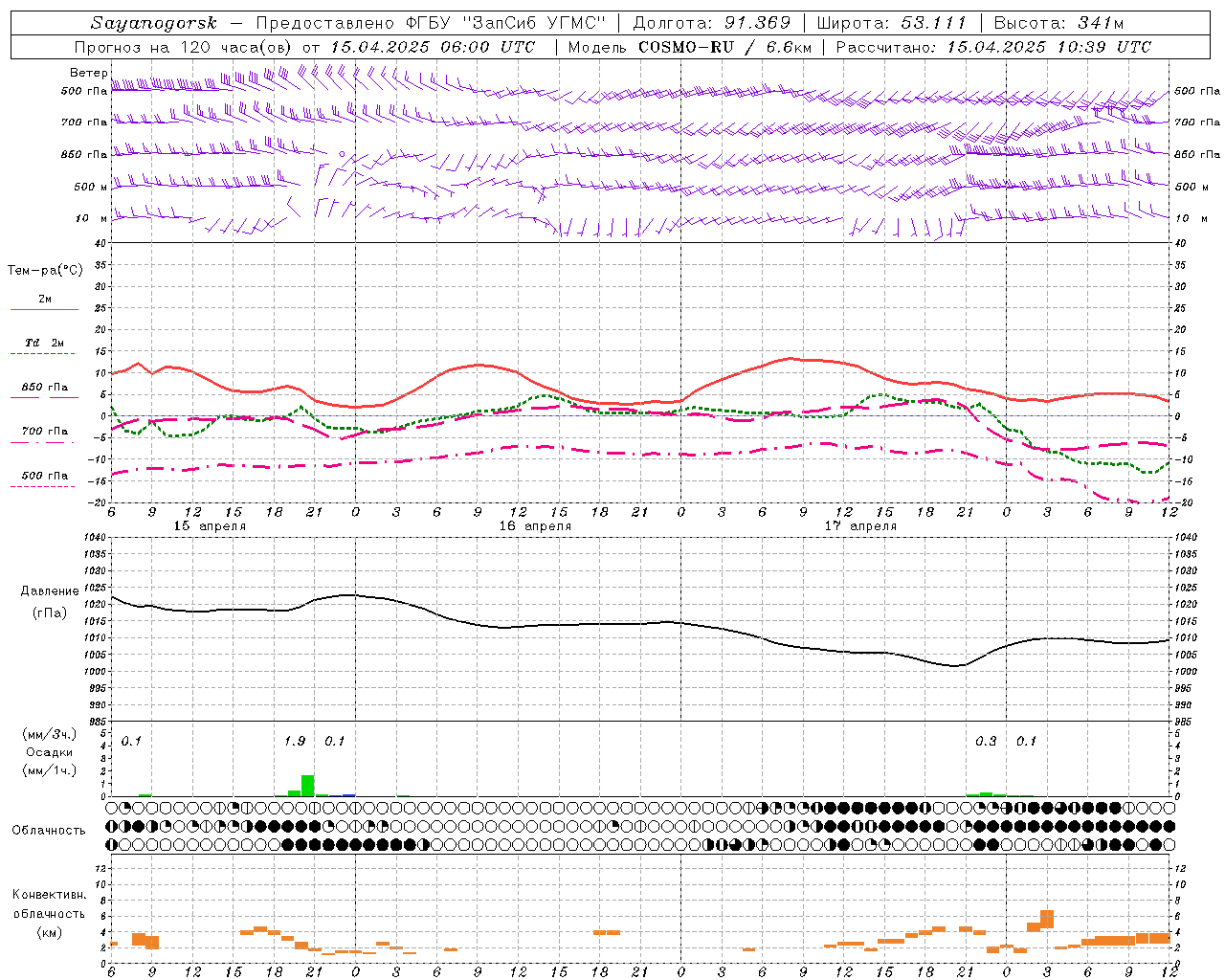The image size is (1225, 980).
Task: Click the '(мм/1ч.)' precipitation unit label
Action: tap(48, 769)
